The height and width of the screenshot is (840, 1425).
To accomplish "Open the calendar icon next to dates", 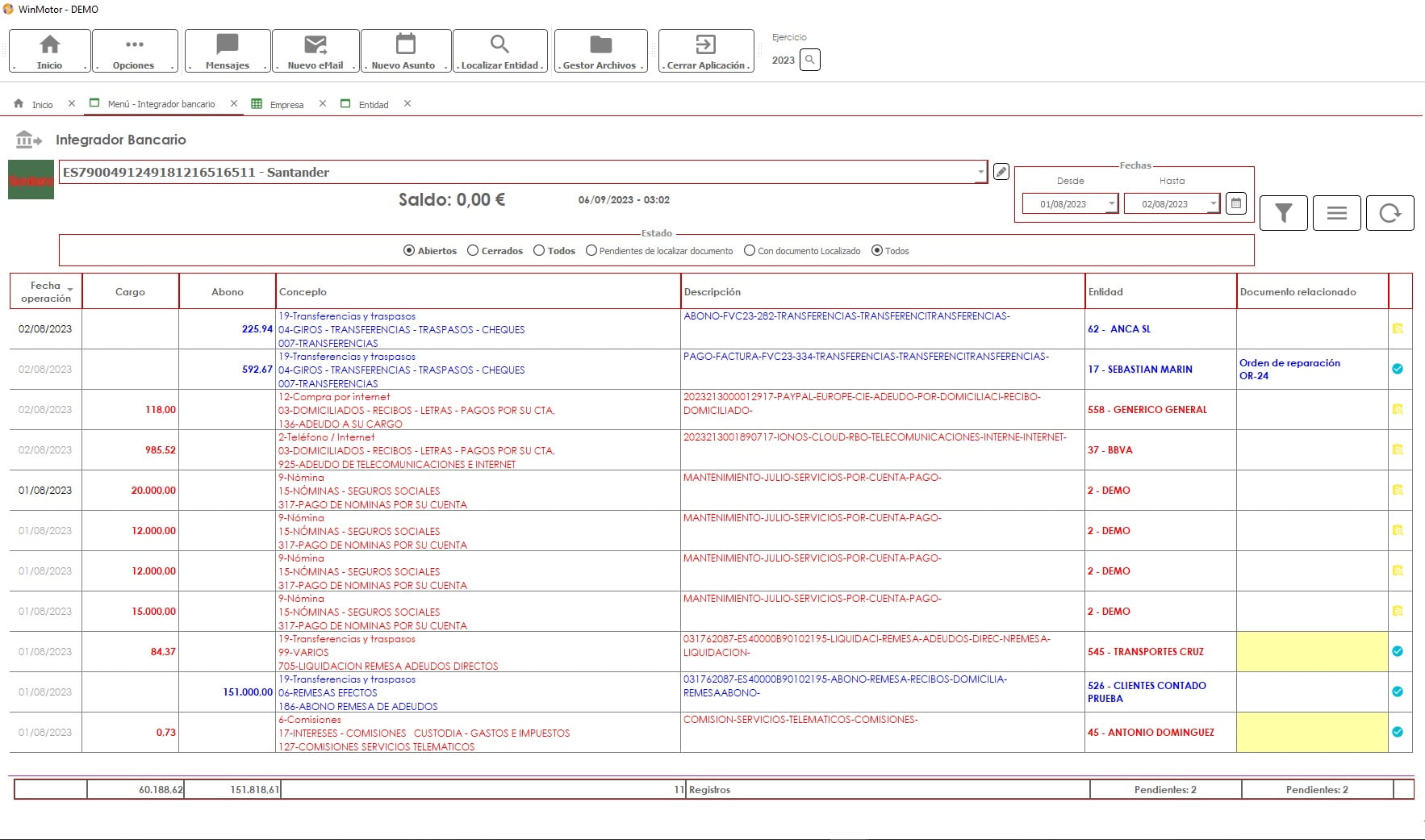I will tap(1235, 203).
